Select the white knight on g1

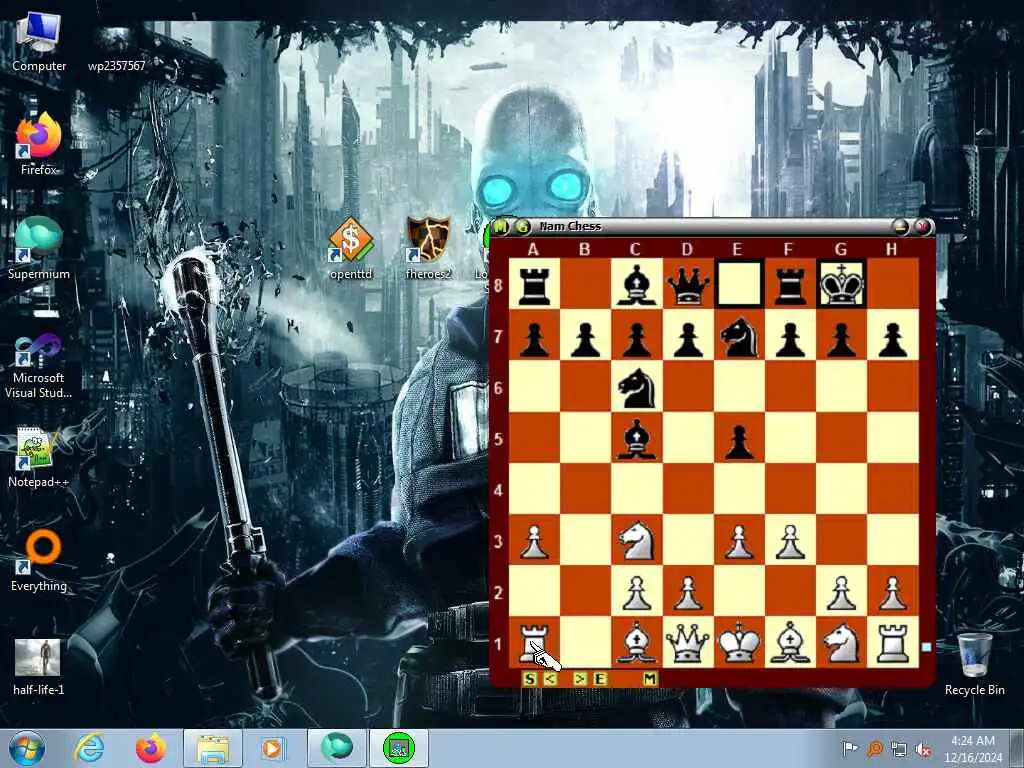841,643
